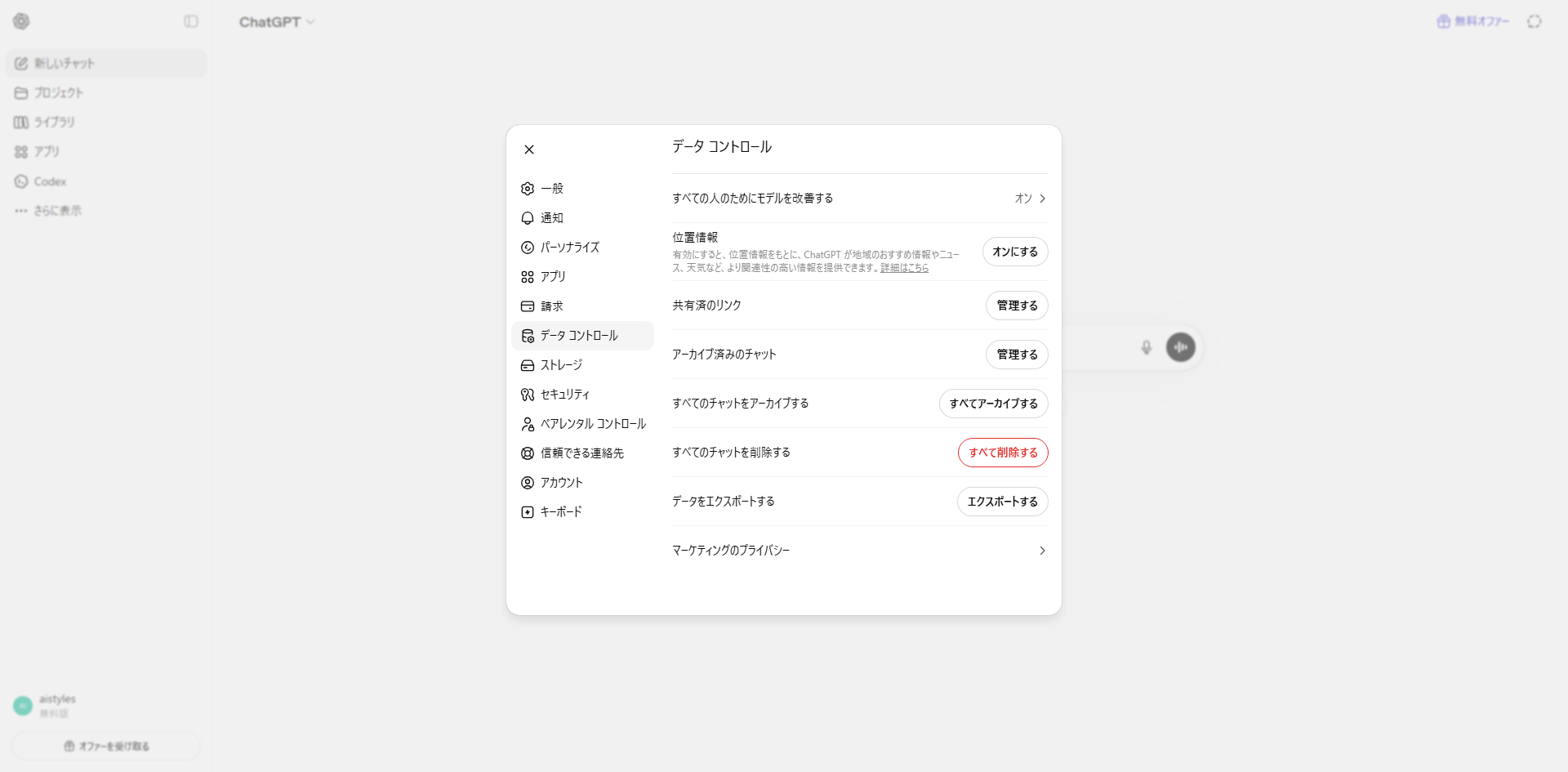Open the aistyles profile menu
1568x772 pixels.
coord(106,706)
